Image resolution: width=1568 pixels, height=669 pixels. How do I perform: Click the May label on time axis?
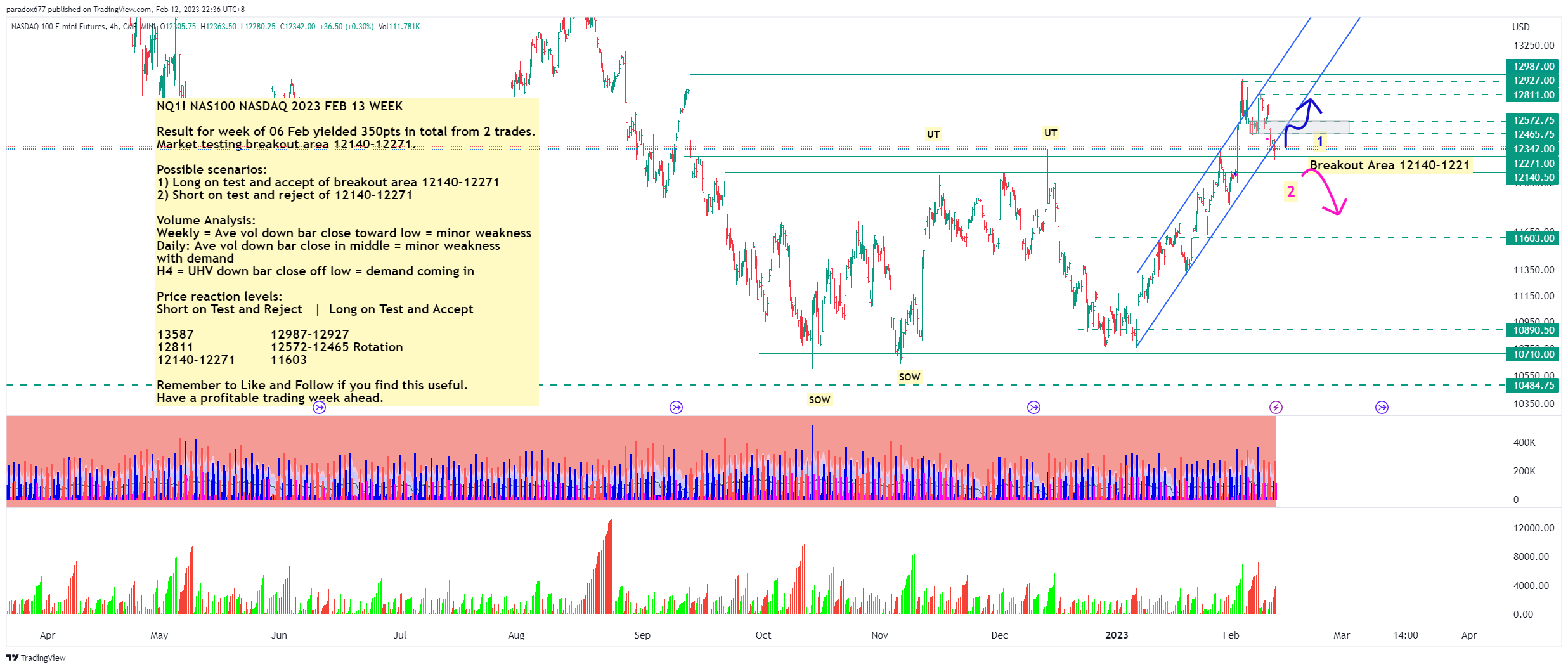[159, 635]
